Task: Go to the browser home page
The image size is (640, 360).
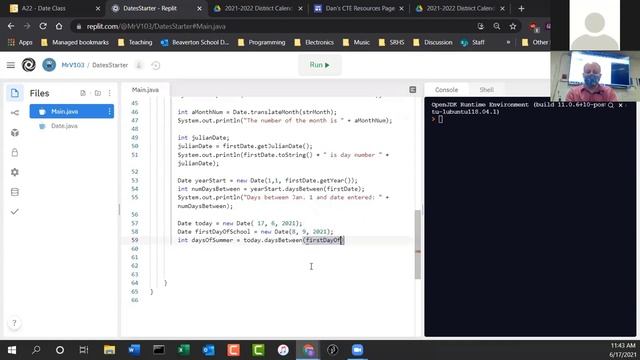Action: coord(59,26)
